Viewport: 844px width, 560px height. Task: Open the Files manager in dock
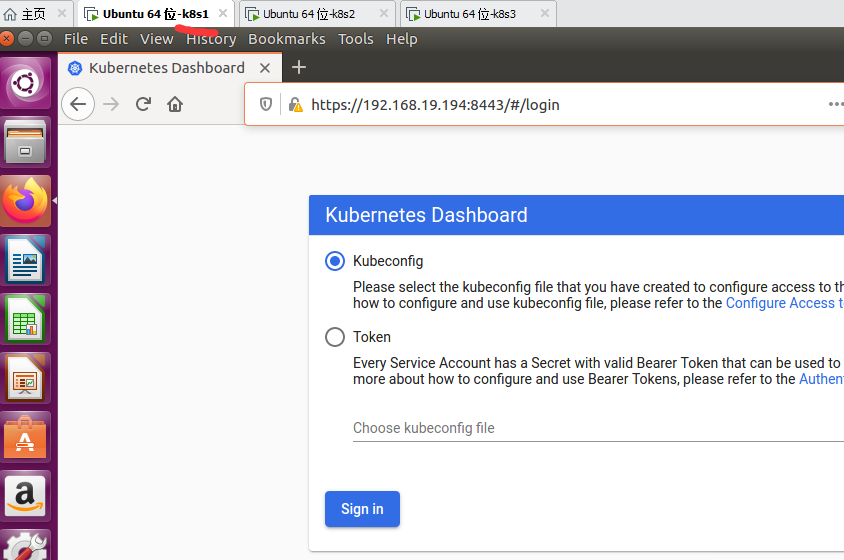click(x=25, y=142)
